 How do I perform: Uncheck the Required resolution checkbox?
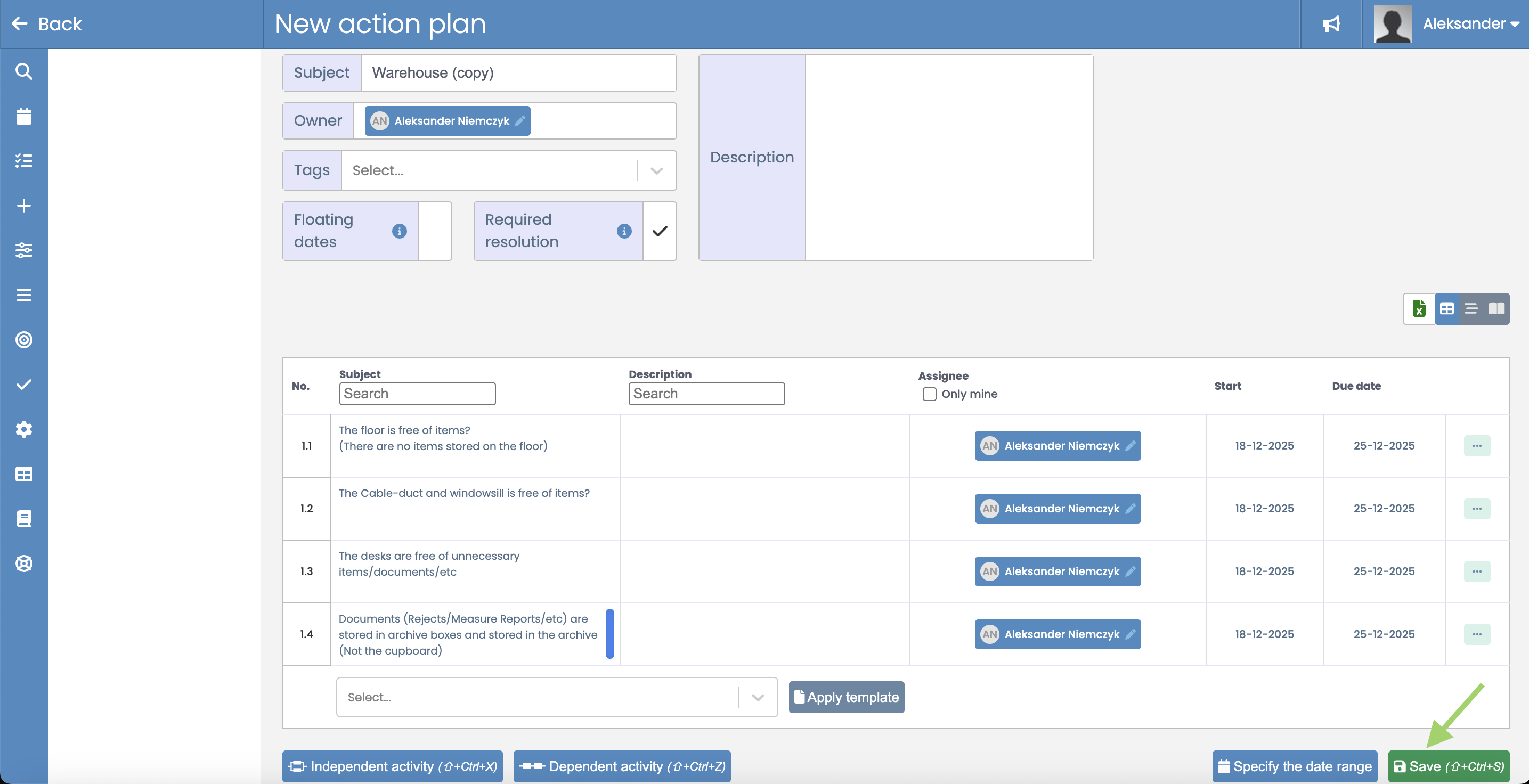(x=660, y=231)
